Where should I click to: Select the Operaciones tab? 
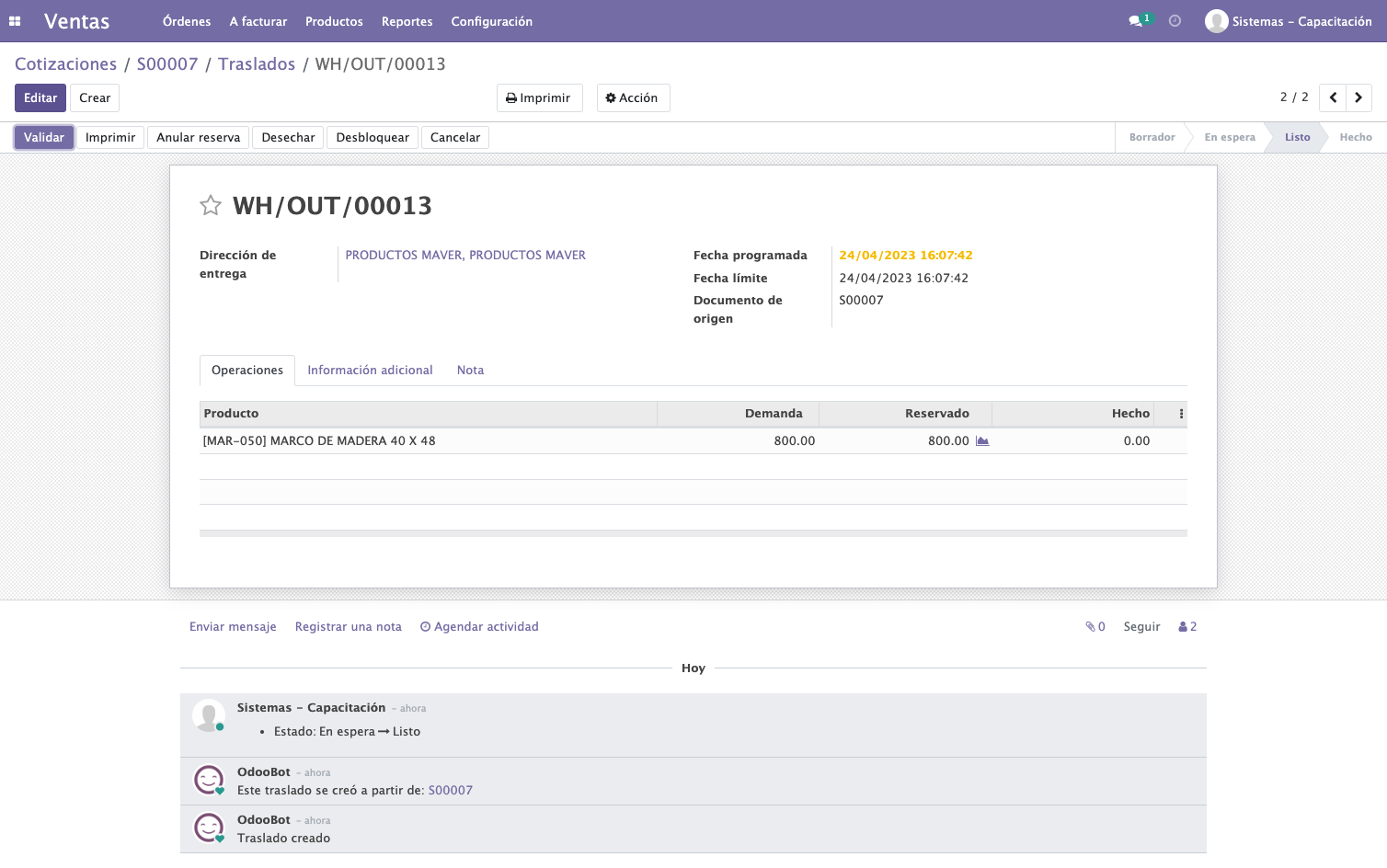point(247,371)
